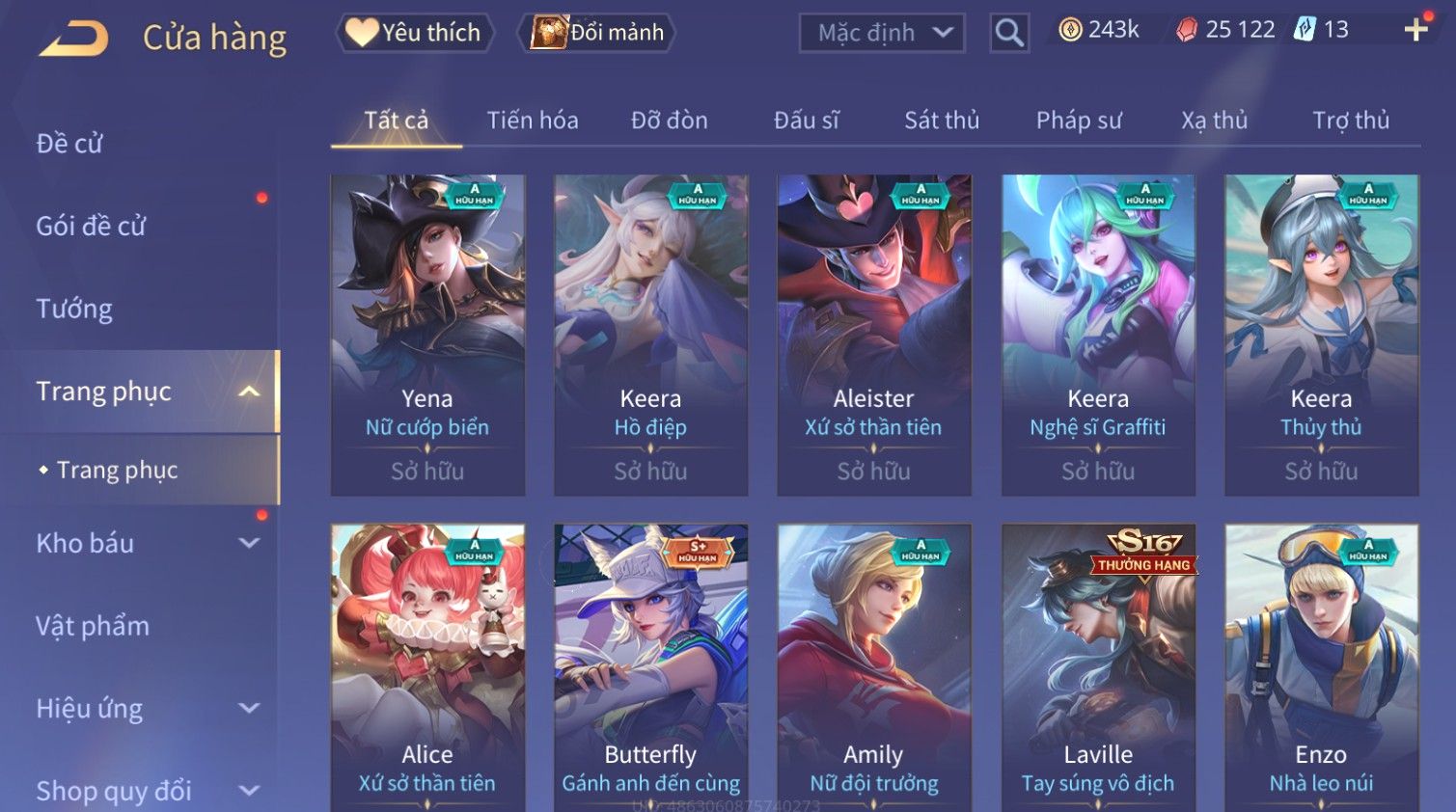The width and height of the screenshot is (1456, 812).
Task: Switch to the Sát thủ tab
Action: pos(942,120)
